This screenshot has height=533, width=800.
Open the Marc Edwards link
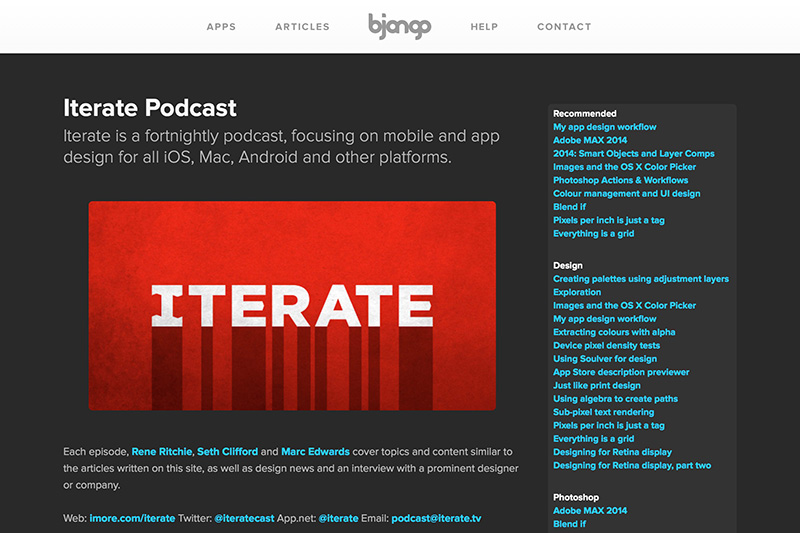coord(315,451)
